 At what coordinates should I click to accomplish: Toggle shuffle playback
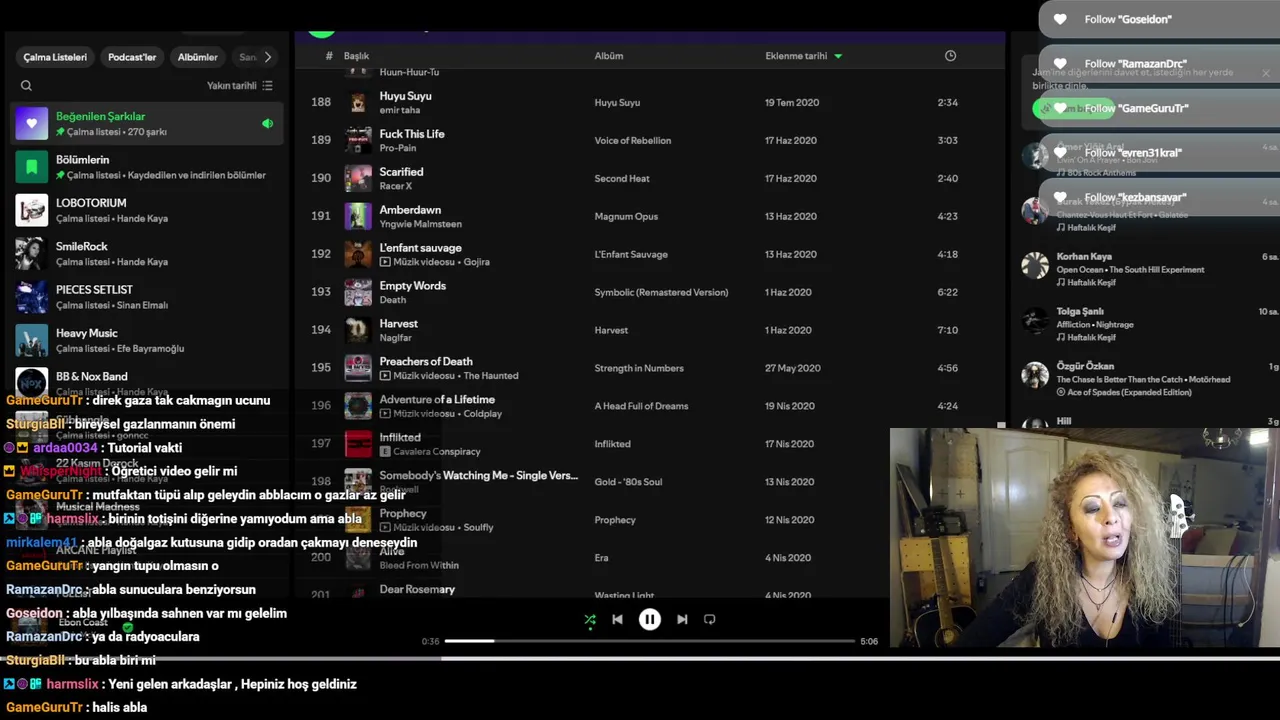[590, 619]
